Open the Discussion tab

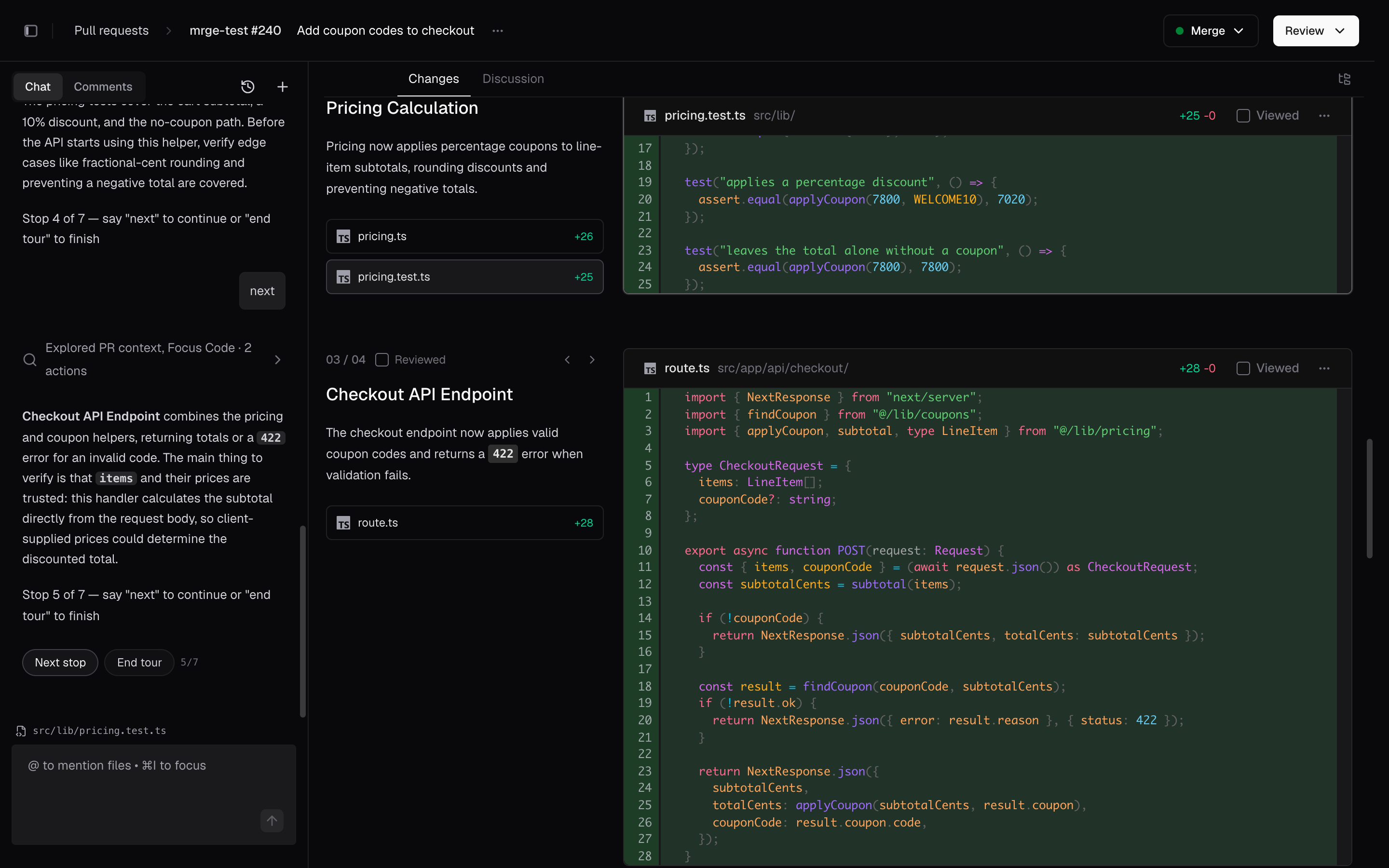point(513,79)
